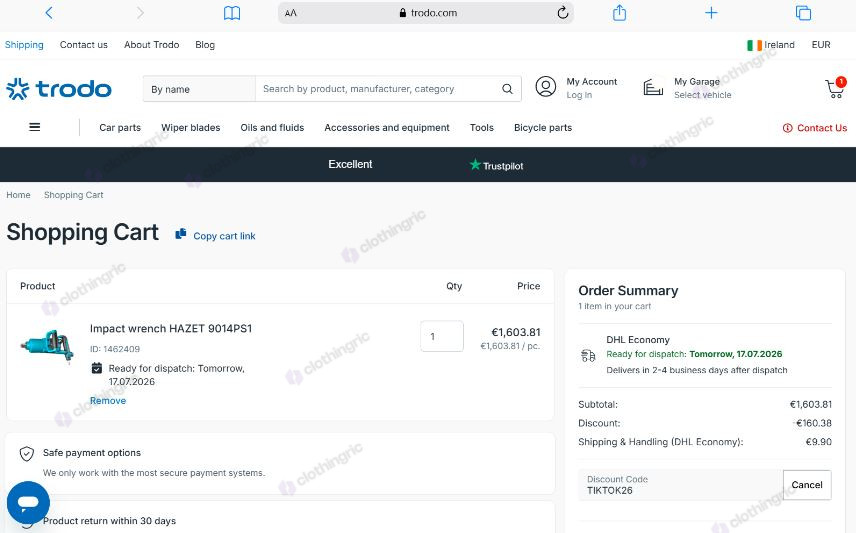The image size is (856, 533).
Task: Open the Impact wrench HAZET 9014PS1 title
Action: pyautogui.click(x=171, y=329)
